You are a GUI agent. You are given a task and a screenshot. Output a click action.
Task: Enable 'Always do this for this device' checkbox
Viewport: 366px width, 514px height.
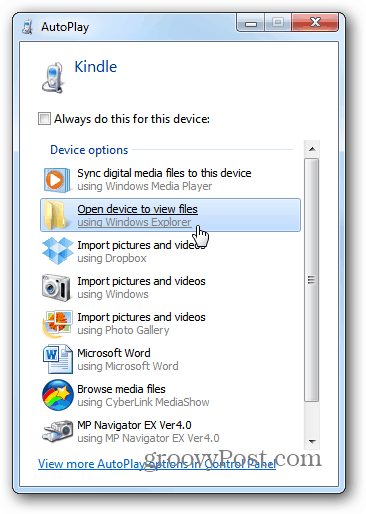[x=44, y=119]
